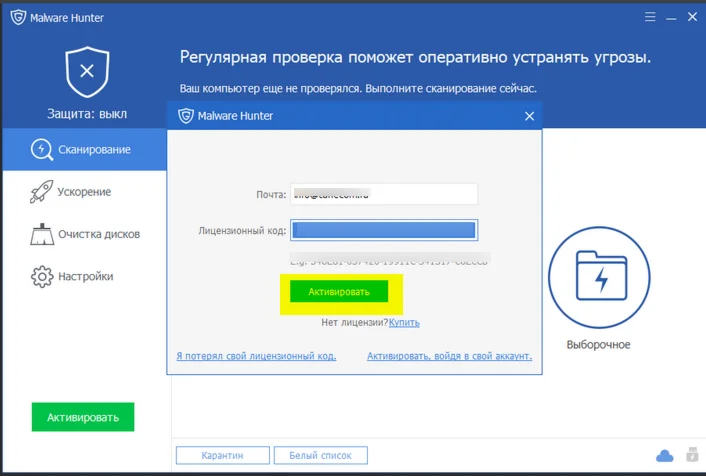Click the shield logo in activation dialog title
Viewport: 706px width, 476px height.
pyautogui.click(x=186, y=116)
